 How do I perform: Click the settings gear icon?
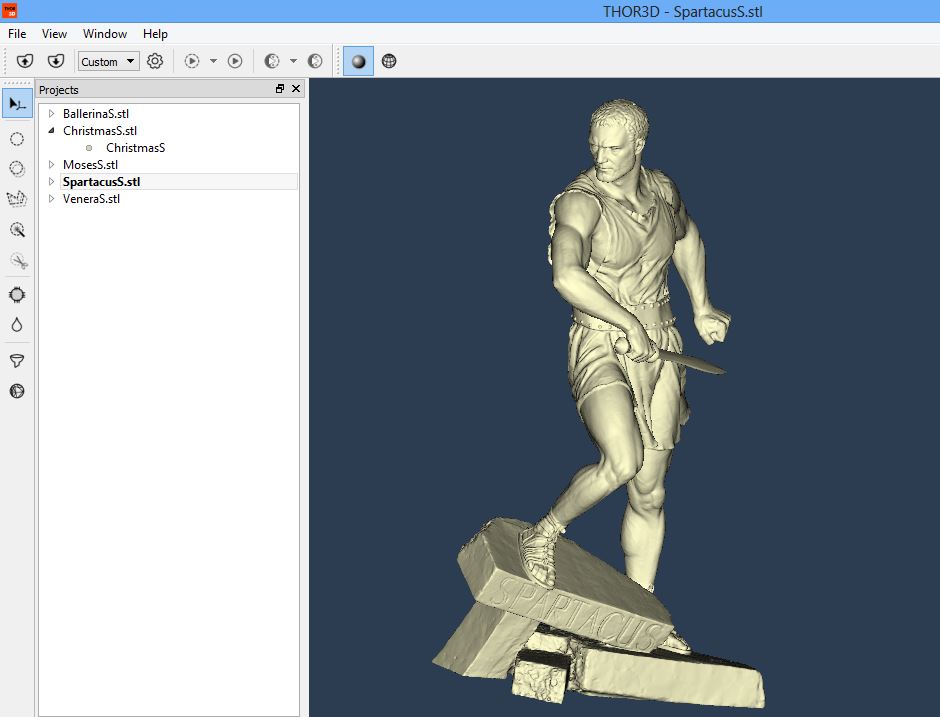click(155, 61)
